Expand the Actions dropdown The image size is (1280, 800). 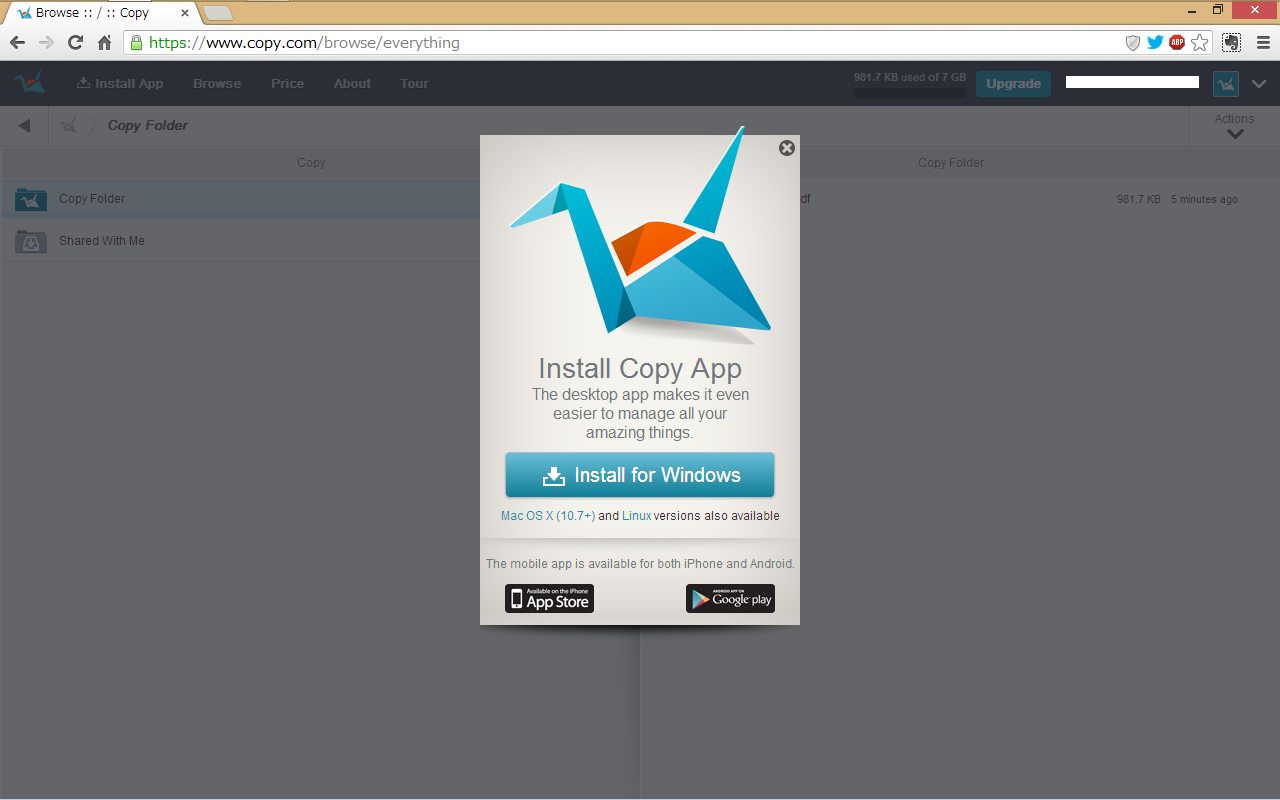point(1234,126)
